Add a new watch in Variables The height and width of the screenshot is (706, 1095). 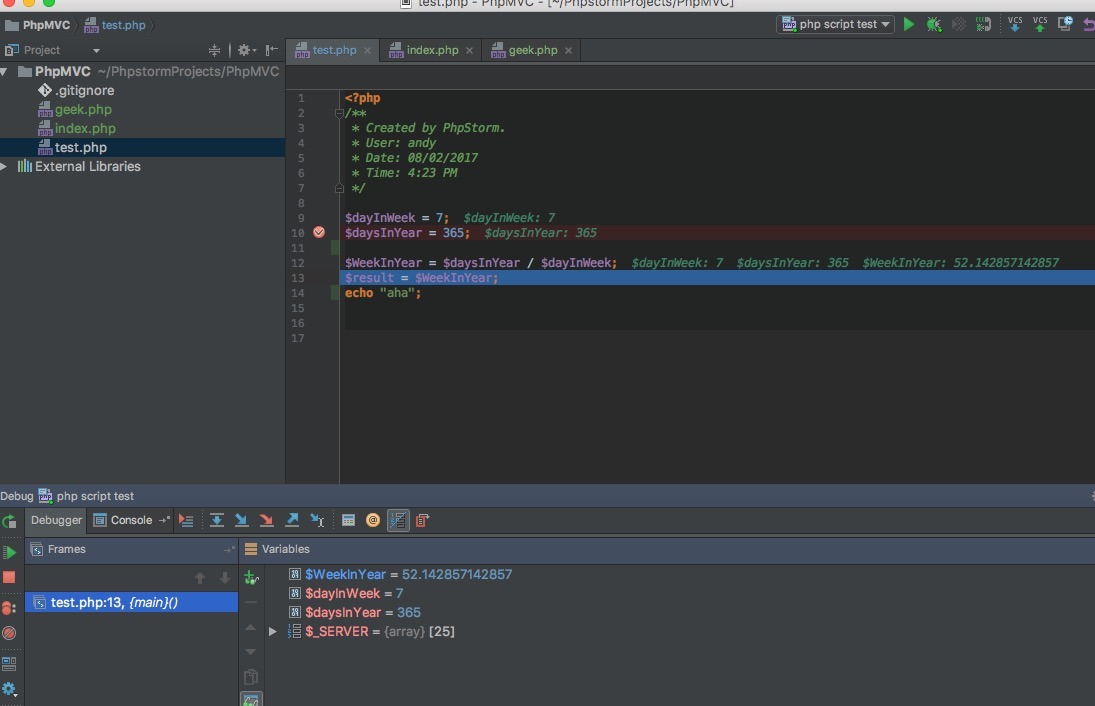pos(251,578)
